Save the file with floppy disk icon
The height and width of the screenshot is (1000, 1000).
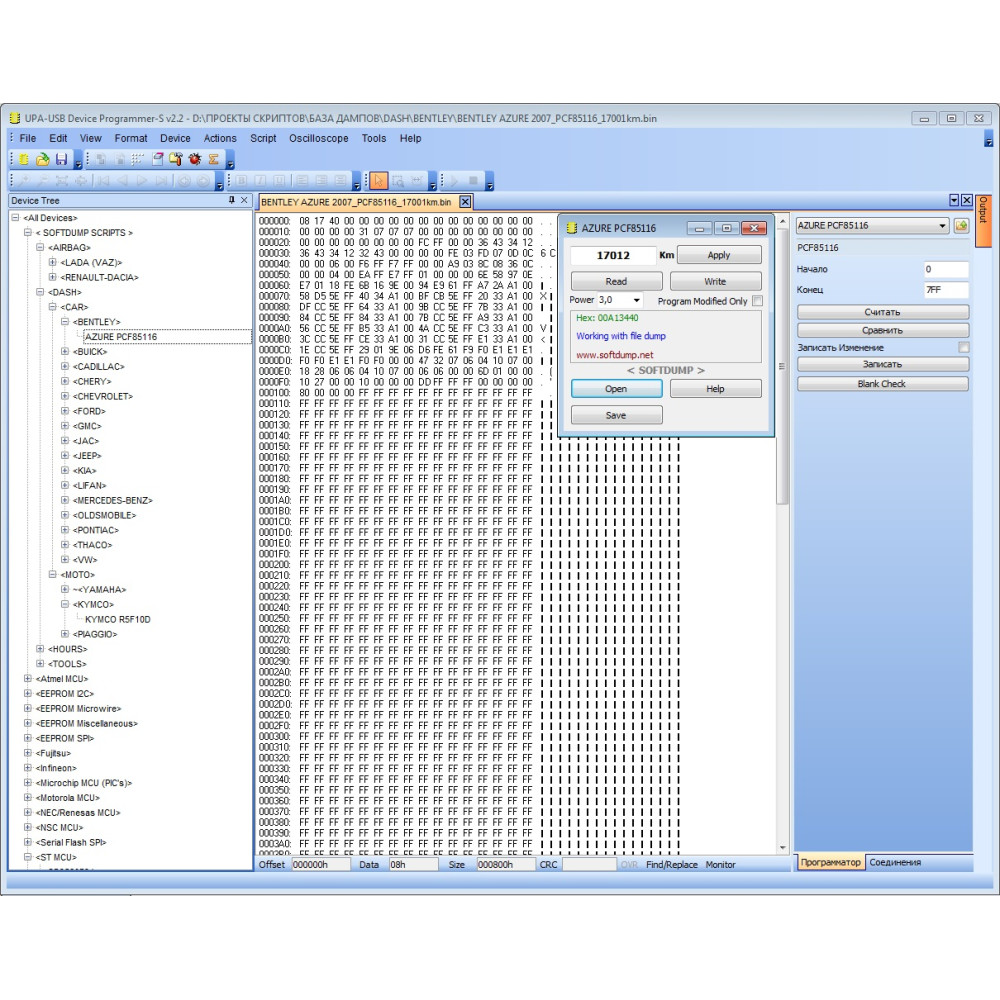click(61, 159)
